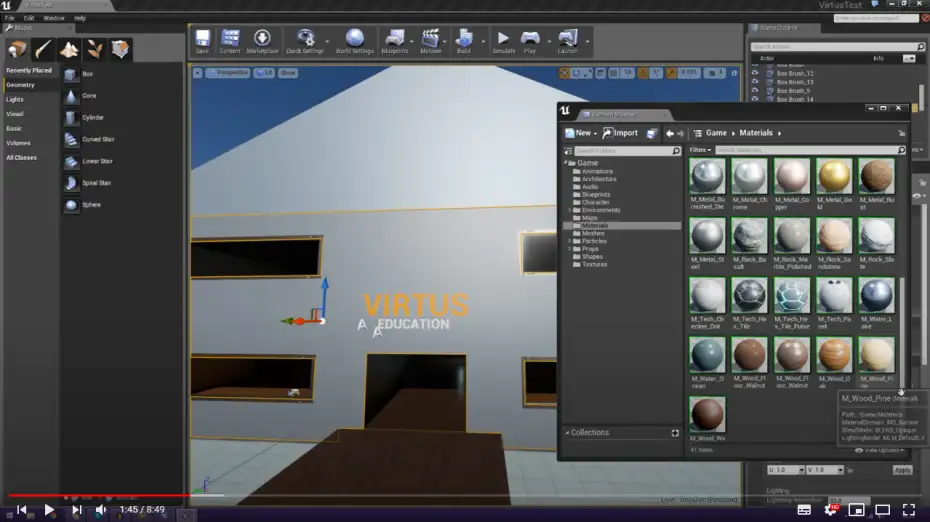Expand the Environments folder
Image resolution: width=930 pixels, height=522 pixels.
pos(570,210)
